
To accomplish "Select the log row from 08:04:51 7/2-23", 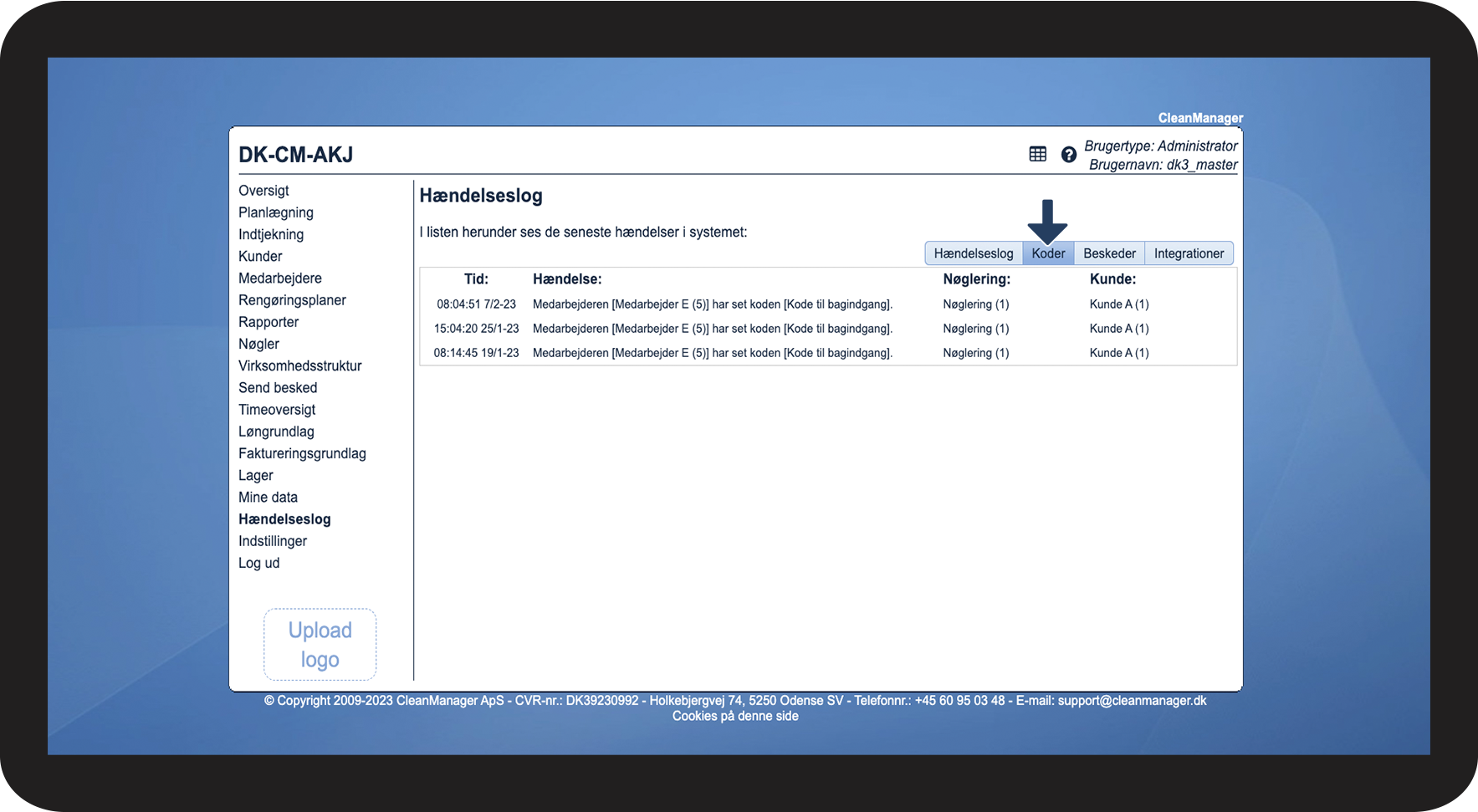I will [828, 304].
